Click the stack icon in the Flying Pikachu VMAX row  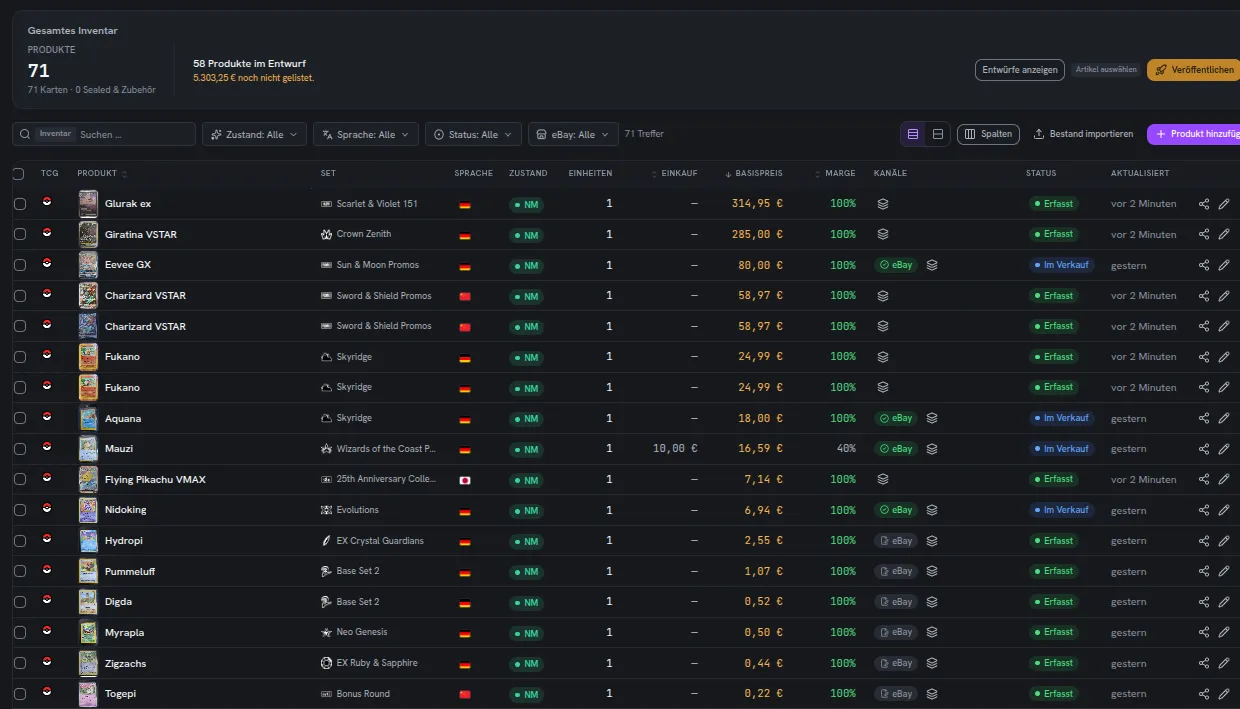(x=883, y=480)
